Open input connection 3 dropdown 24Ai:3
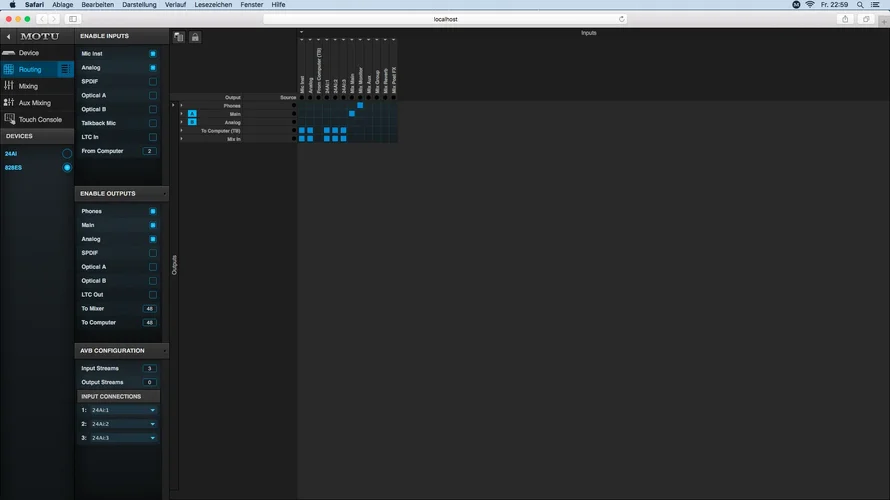Viewport: 890px width, 500px height. pos(124,438)
